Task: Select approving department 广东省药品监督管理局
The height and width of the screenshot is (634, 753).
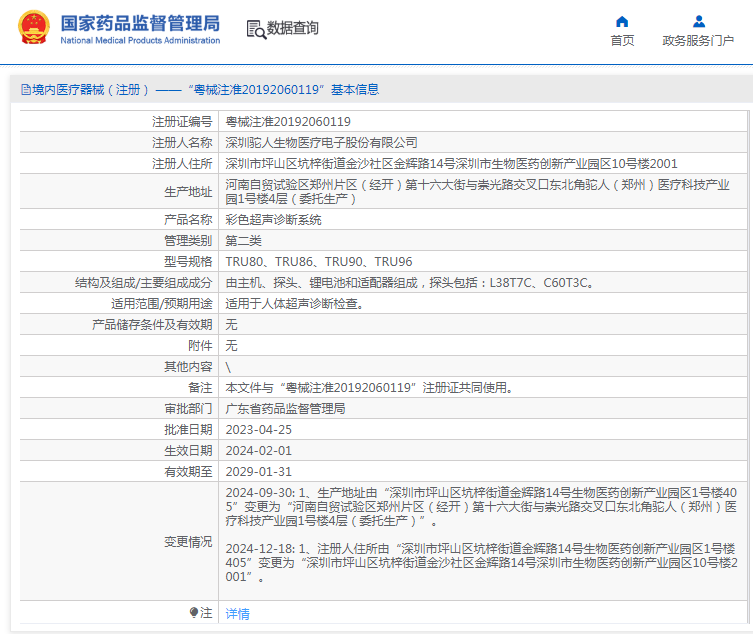Action: point(286,409)
